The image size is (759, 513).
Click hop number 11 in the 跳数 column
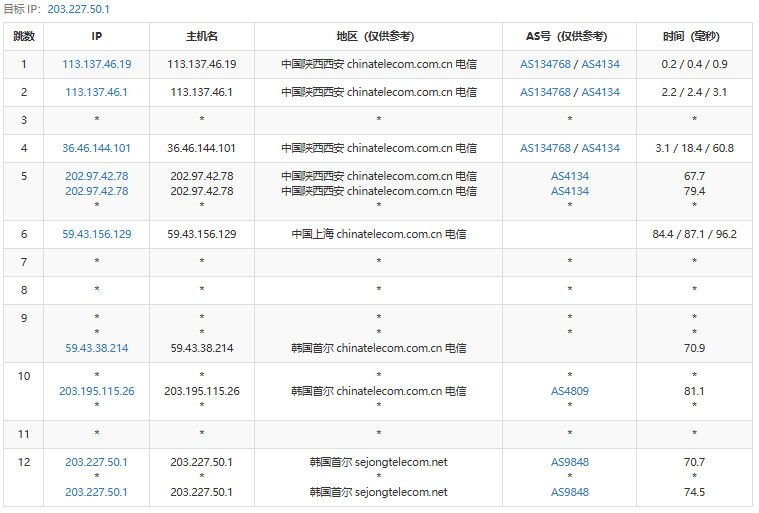pyautogui.click(x=24, y=434)
